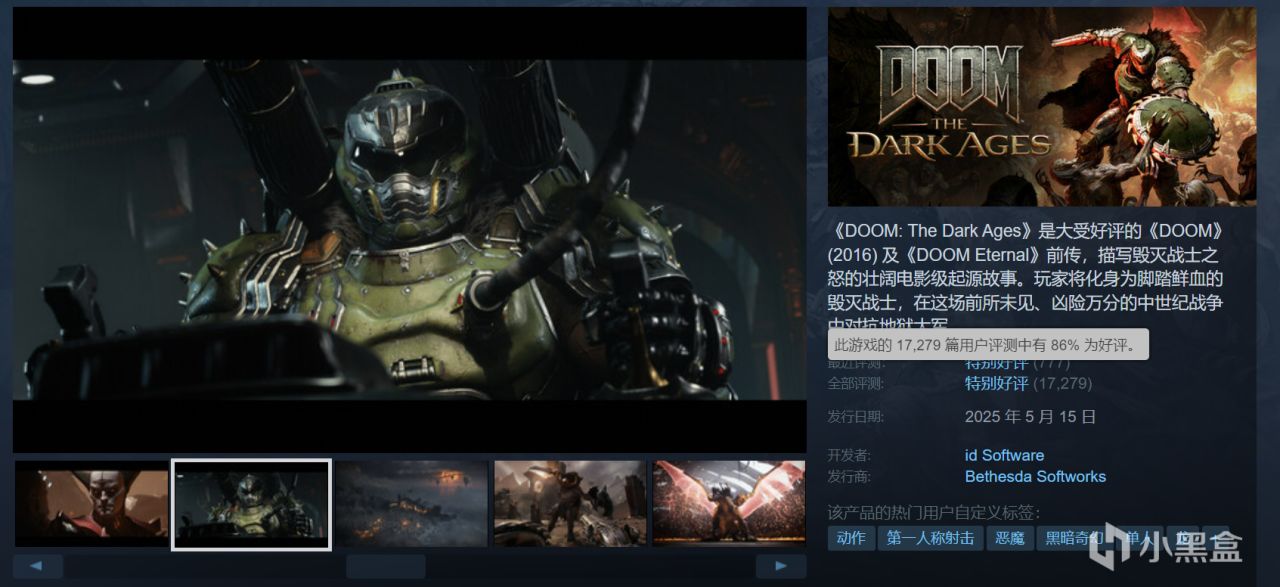Click the 发行商: label
Viewport: 1280px width, 587px height.
[849, 476]
